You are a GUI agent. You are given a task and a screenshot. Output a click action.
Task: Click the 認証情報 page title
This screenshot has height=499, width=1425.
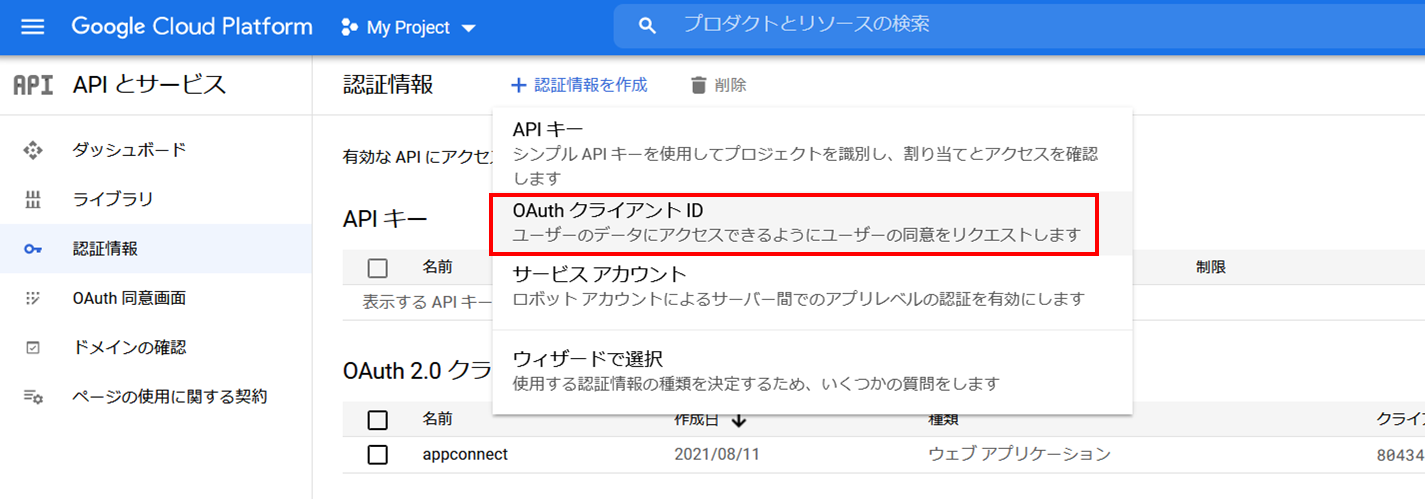388,85
